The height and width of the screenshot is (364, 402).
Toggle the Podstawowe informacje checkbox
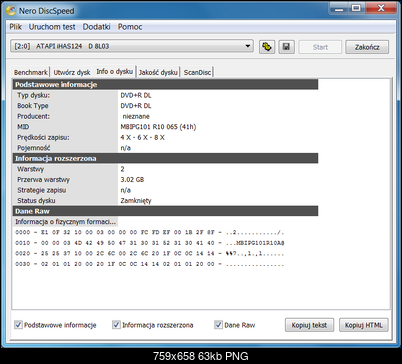tap(18, 325)
